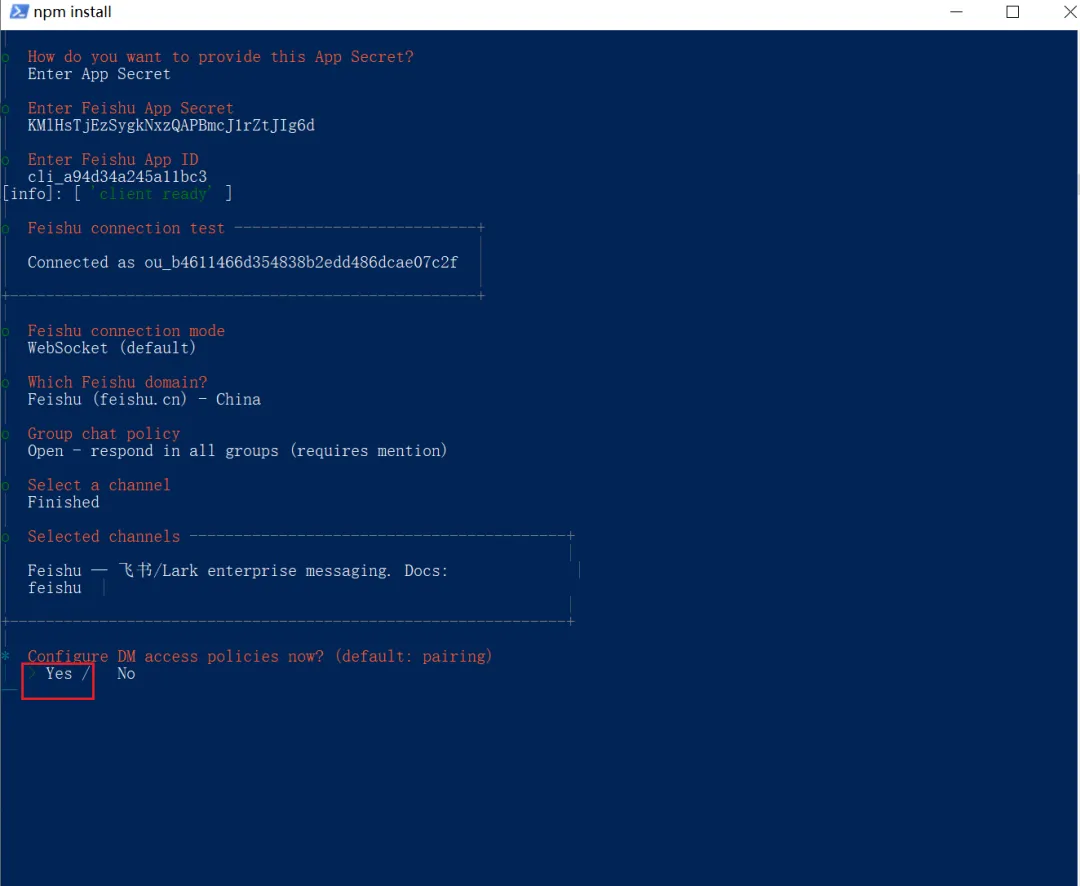The height and width of the screenshot is (886, 1080).
Task: Click the 'Selected channels' heading
Action: [x=103, y=536]
